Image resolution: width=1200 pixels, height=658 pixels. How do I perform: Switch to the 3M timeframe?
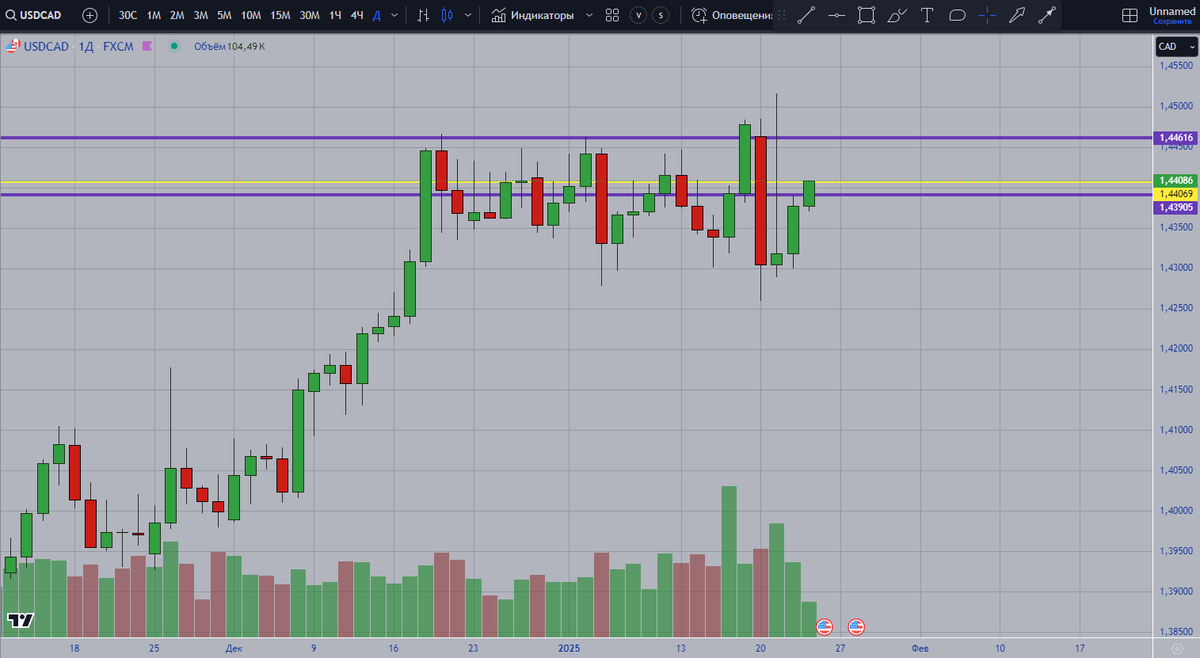coord(201,15)
